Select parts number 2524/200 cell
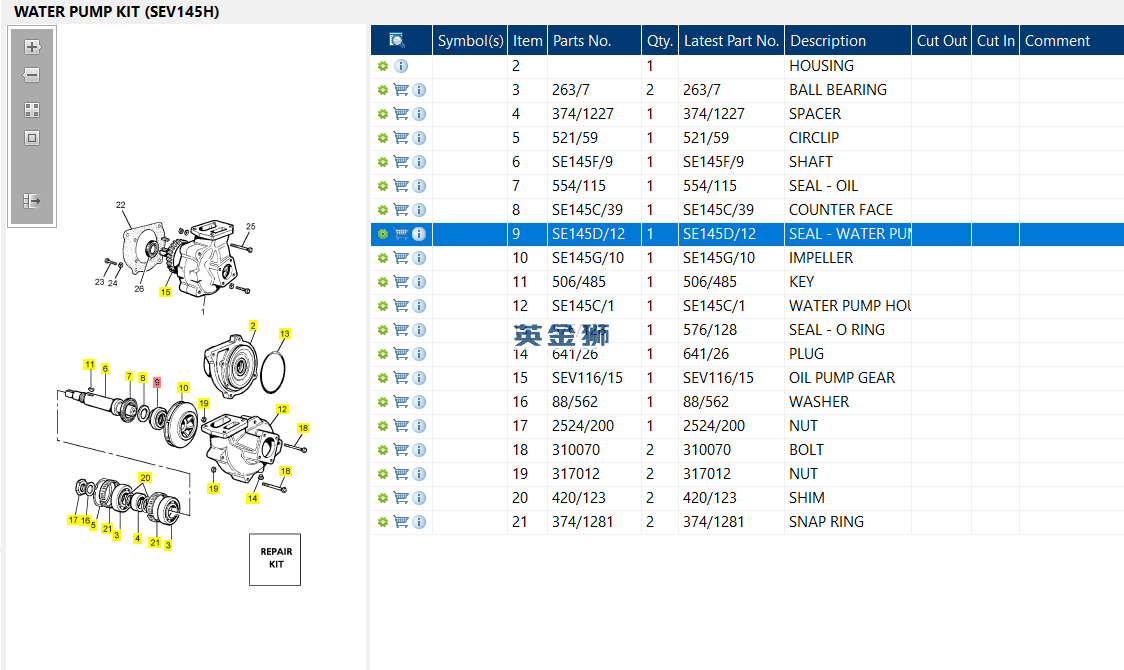The width and height of the screenshot is (1124, 670). click(594, 426)
